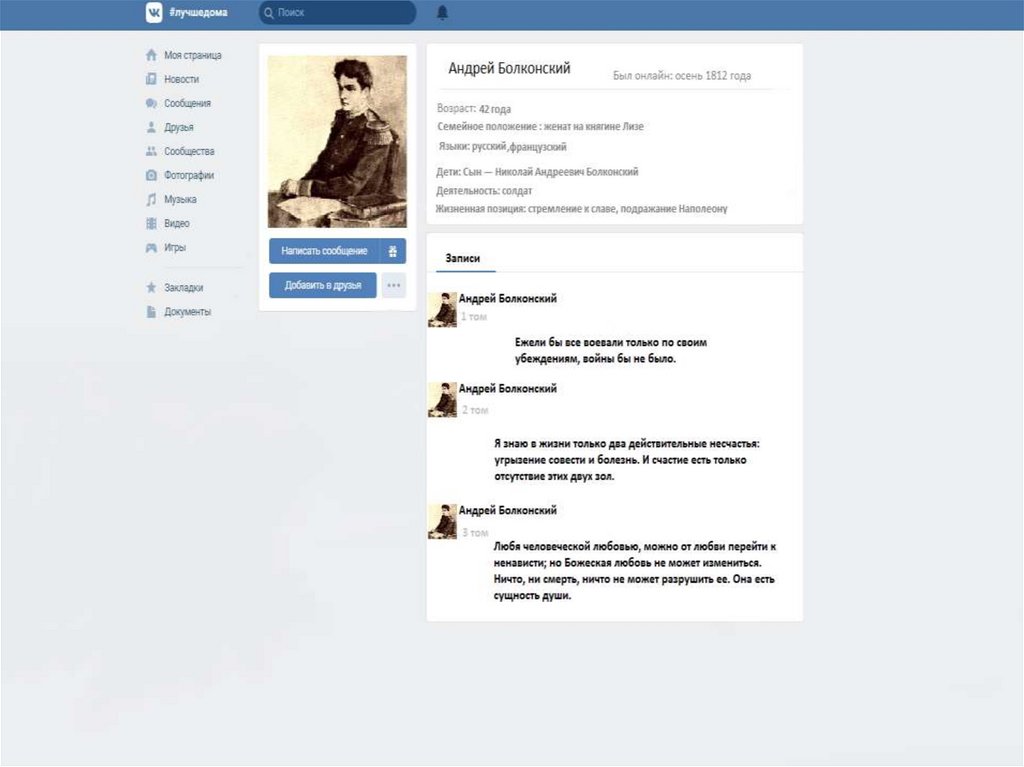The image size is (1024, 767).
Task: Click post text 'Ежели бы все воевали'
Action: [611, 351]
